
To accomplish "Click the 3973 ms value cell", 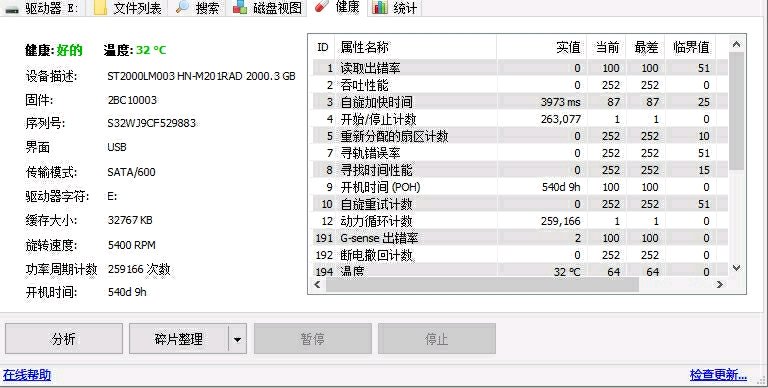I will coord(560,102).
